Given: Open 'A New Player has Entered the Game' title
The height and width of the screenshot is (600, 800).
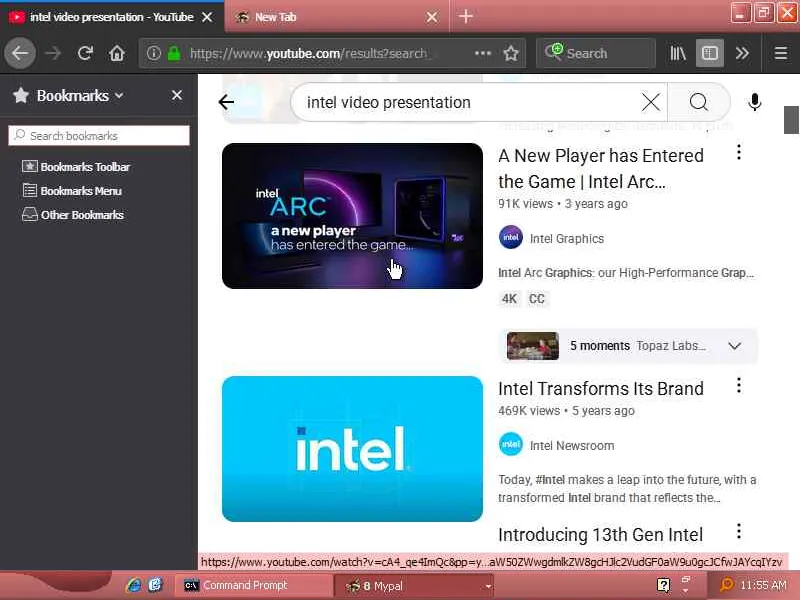Looking at the screenshot, I should tap(601, 168).
